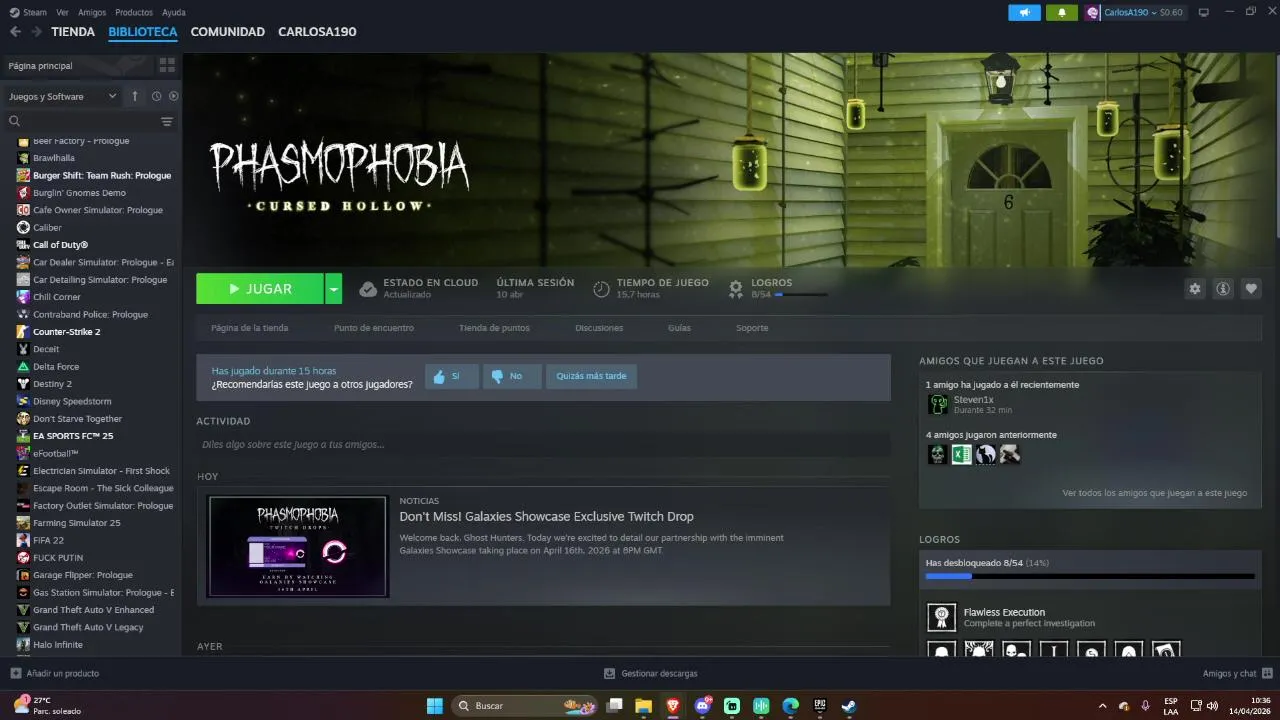Image resolution: width=1280 pixels, height=720 pixels.
Task: Open Soporte tab
Action: 752,328
